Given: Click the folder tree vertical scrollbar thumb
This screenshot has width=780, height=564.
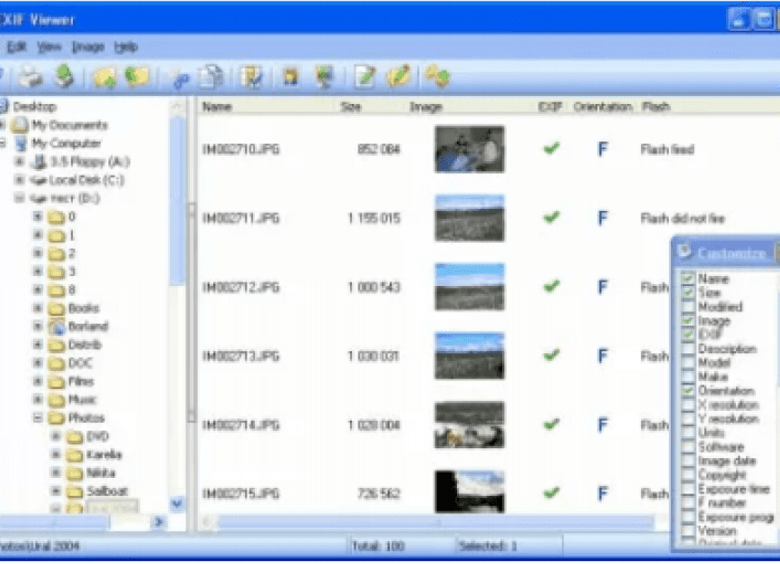Looking at the screenshot, I should tap(177, 201).
